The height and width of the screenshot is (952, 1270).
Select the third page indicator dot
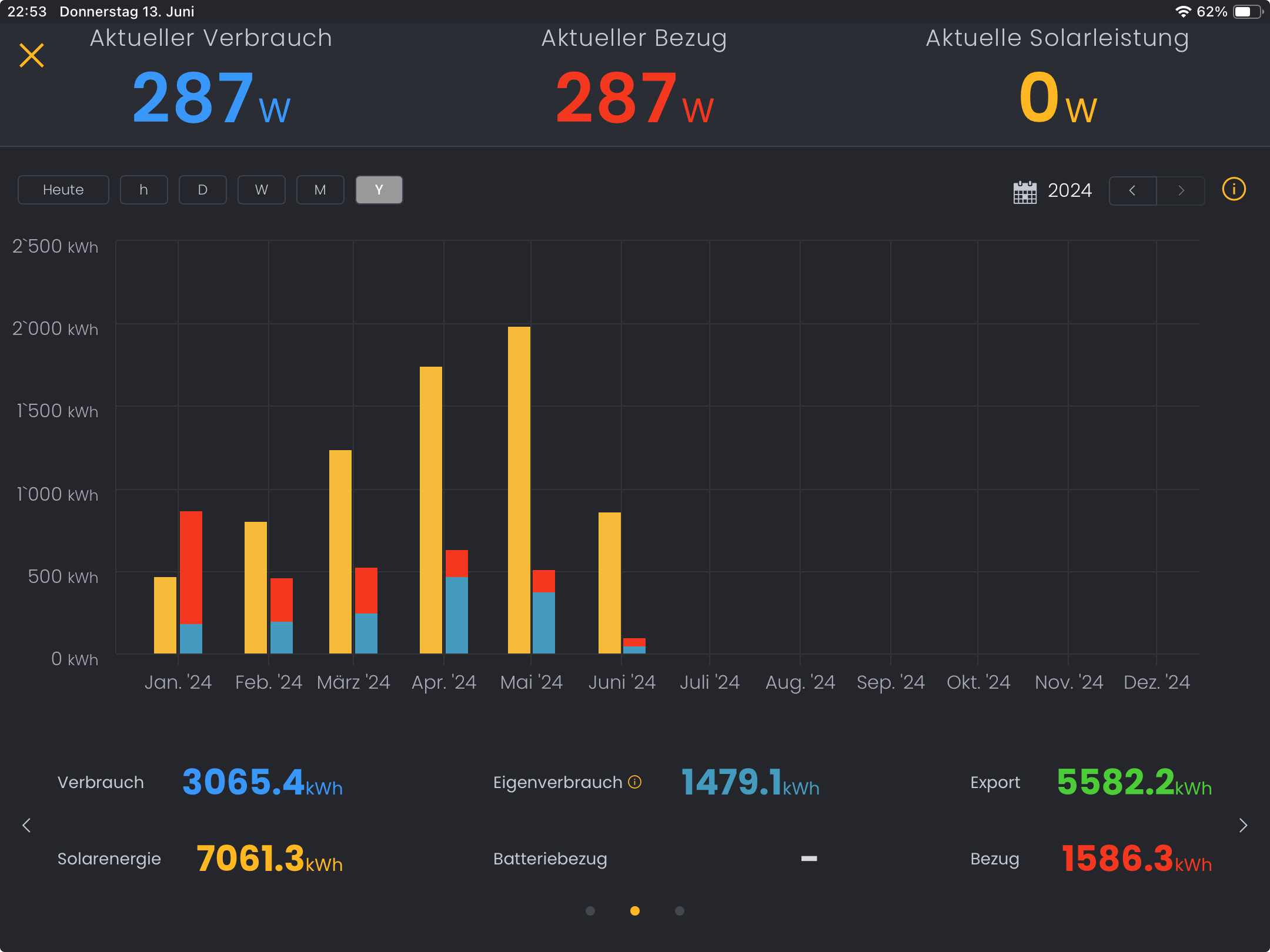[x=680, y=911]
